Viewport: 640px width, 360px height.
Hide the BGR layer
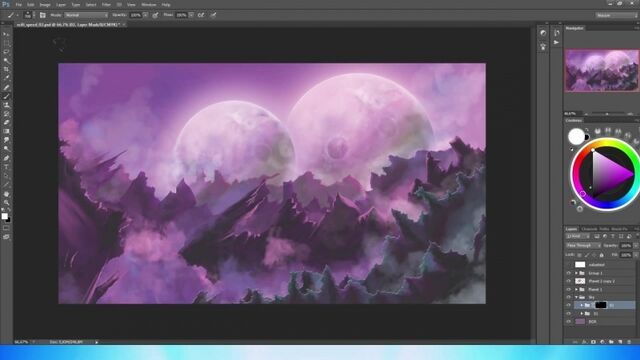tap(569, 322)
